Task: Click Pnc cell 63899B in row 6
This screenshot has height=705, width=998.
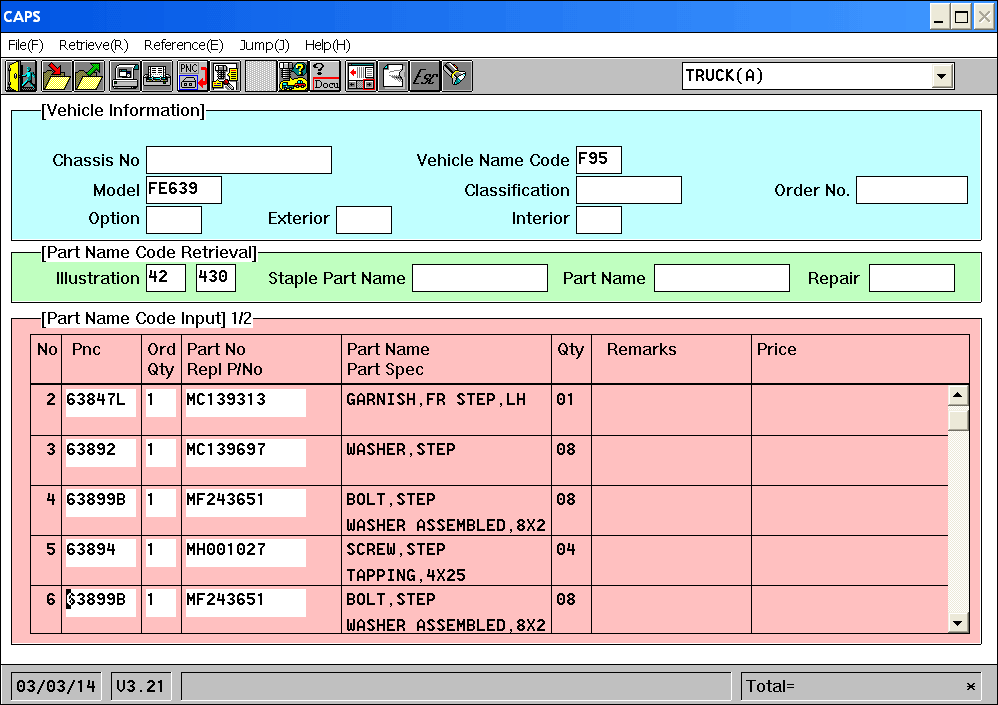Action: tap(101, 603)
